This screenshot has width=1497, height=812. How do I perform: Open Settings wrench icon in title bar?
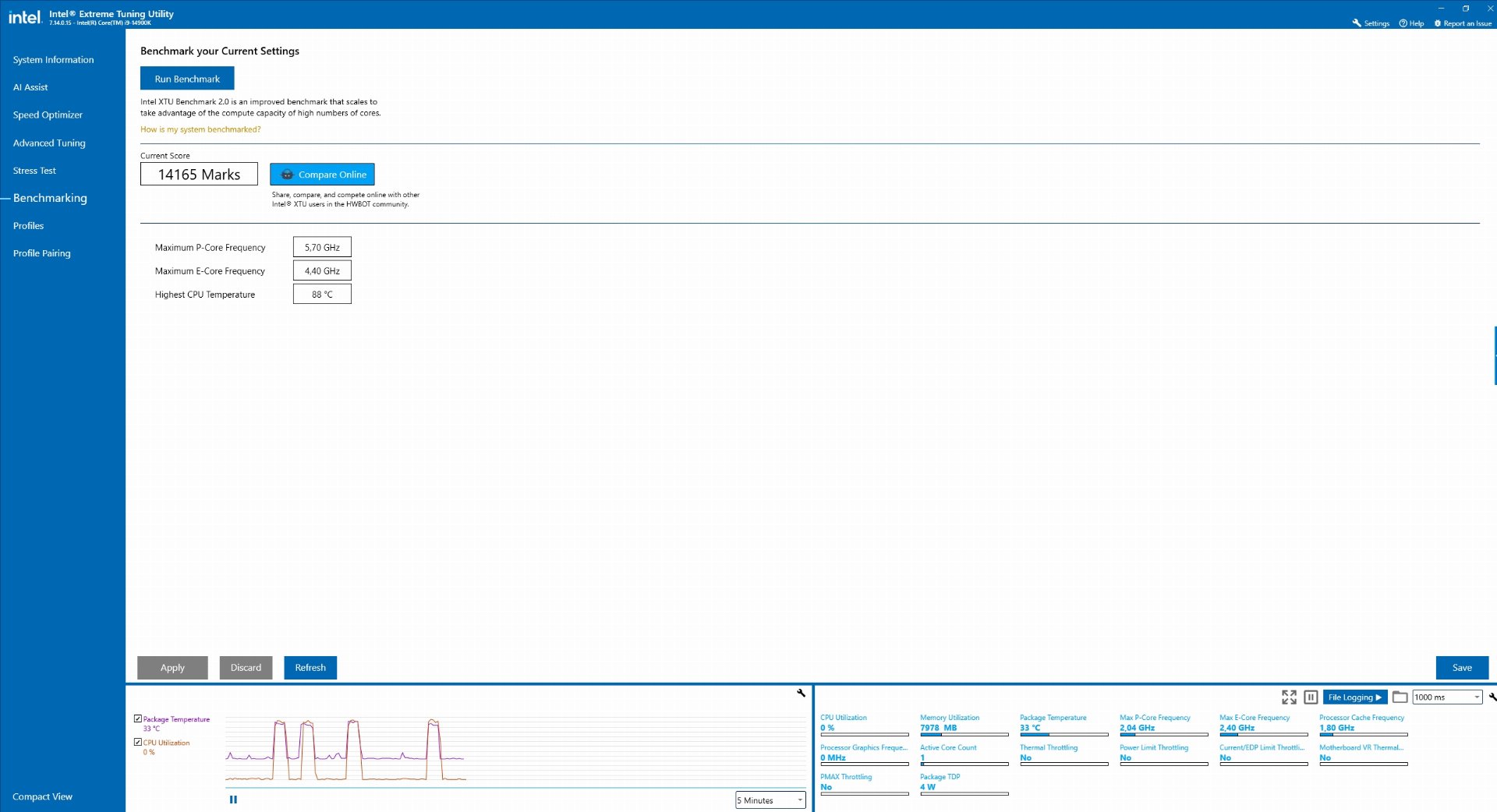[x=1357, y=23]
